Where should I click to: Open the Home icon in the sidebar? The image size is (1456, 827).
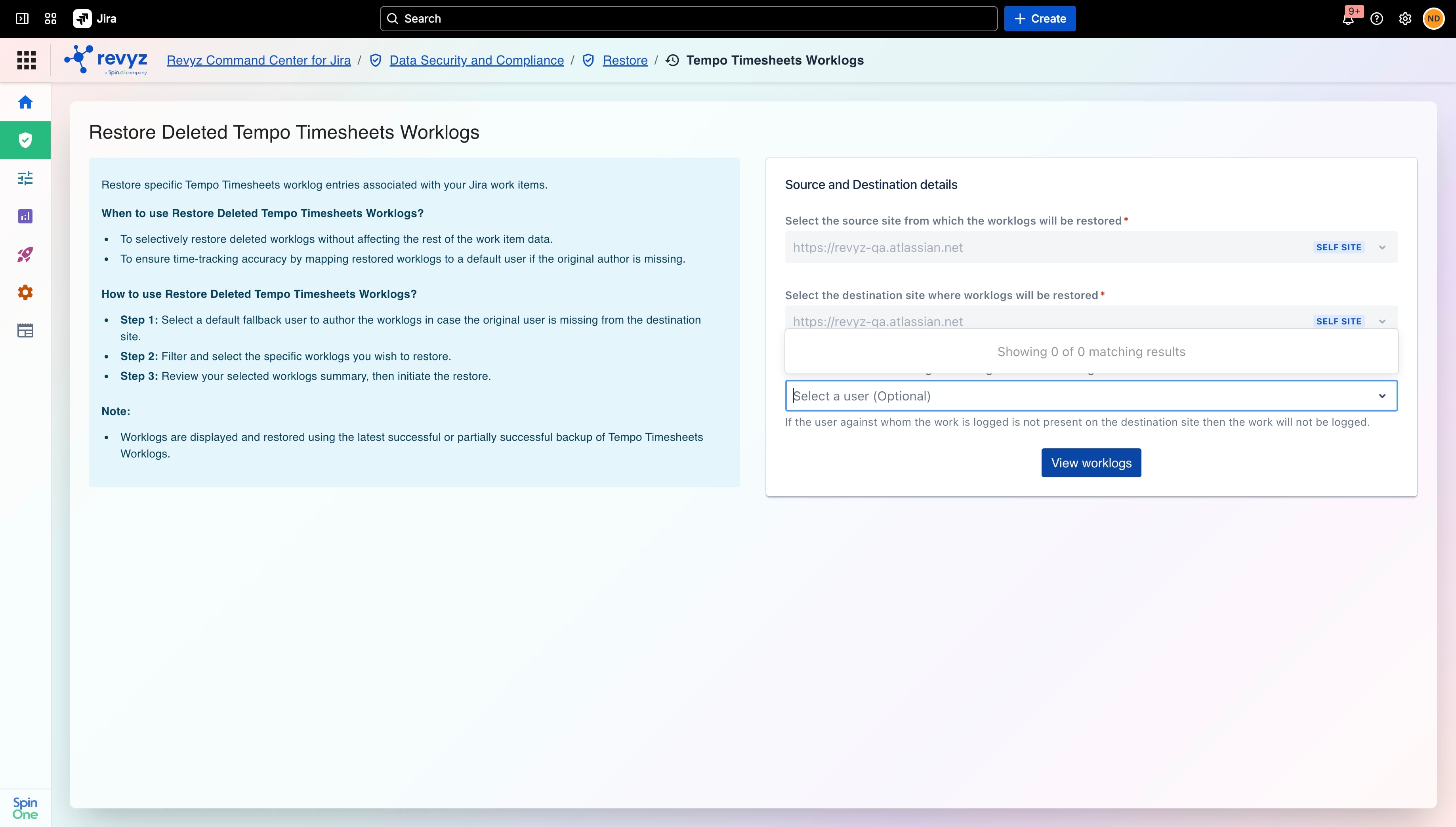(x=25, y=102)
